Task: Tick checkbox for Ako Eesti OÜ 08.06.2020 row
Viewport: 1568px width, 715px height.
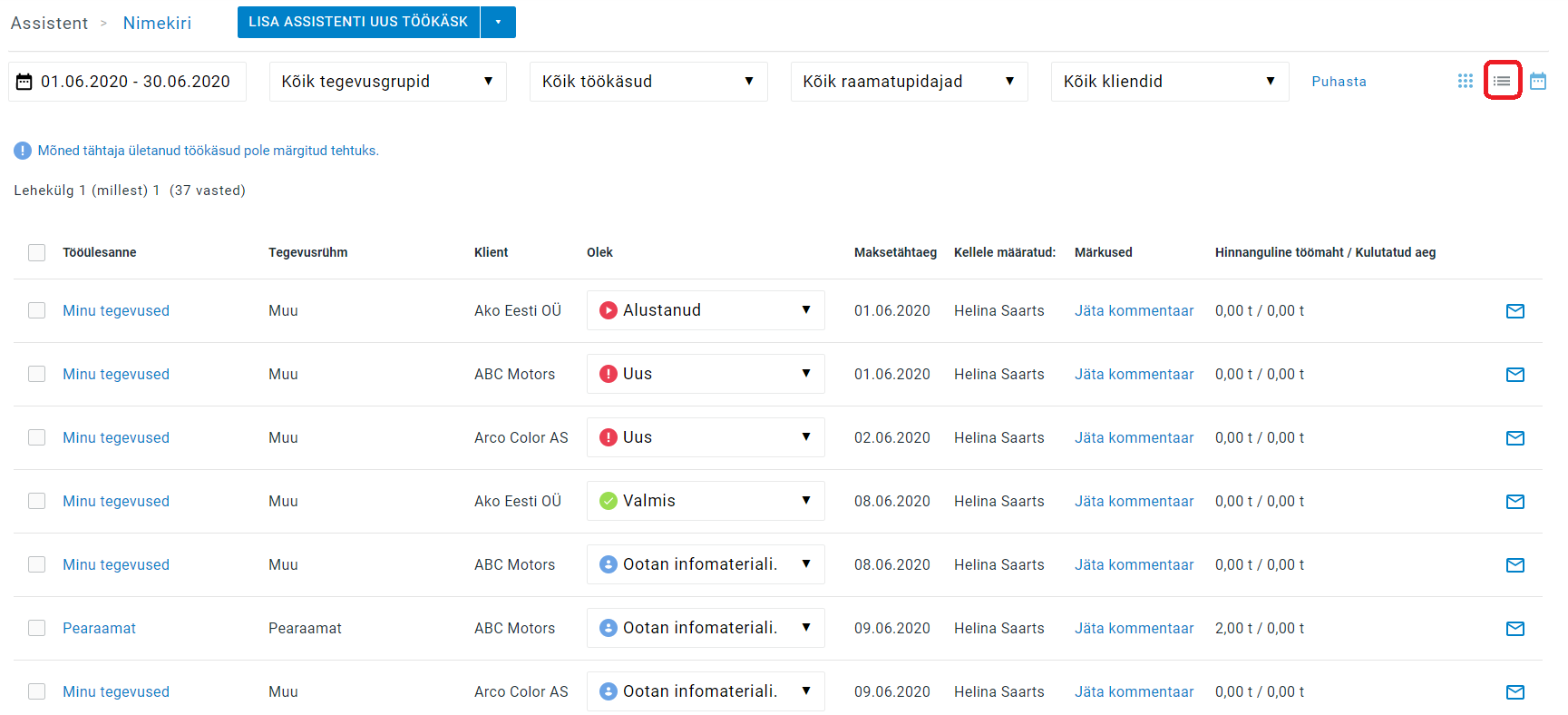Action: 36,501
